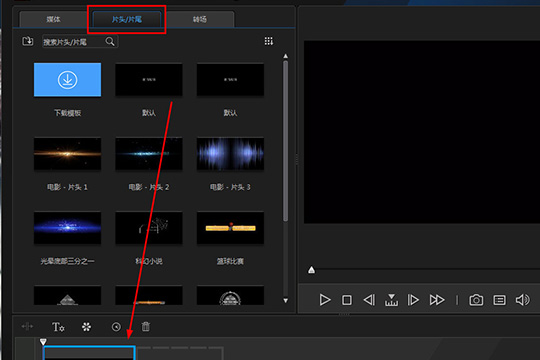Click the library scroll up arrow
The width and height of the screenshot is (540, 360).
point(285,56)
